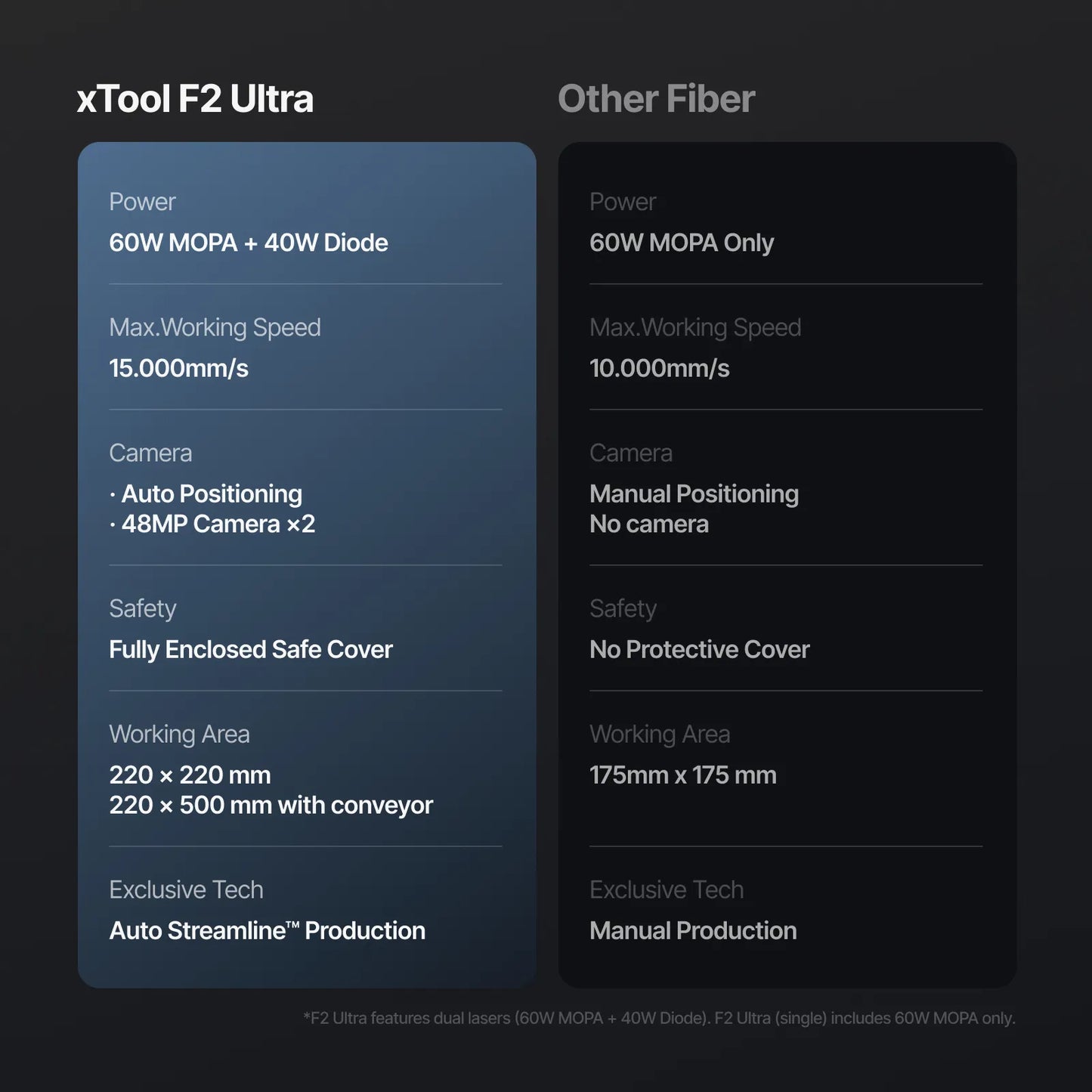Click the 175mm x 175 mm value
The width and height of the screenshot is (1092, 1092).
point(682,775)
